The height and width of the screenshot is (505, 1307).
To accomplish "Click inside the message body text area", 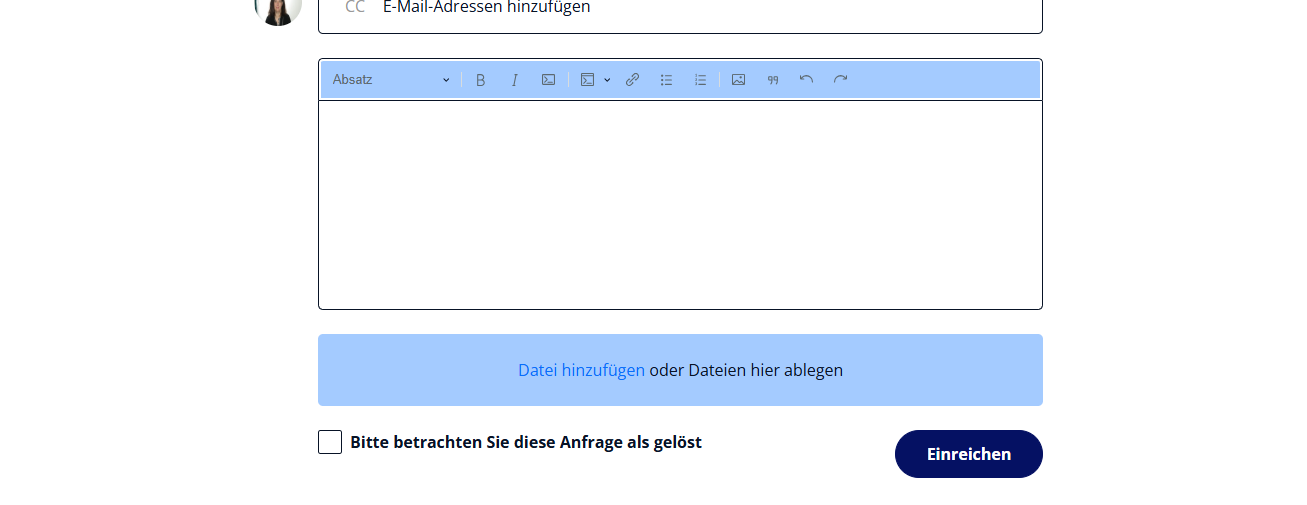I will (680, 205).
